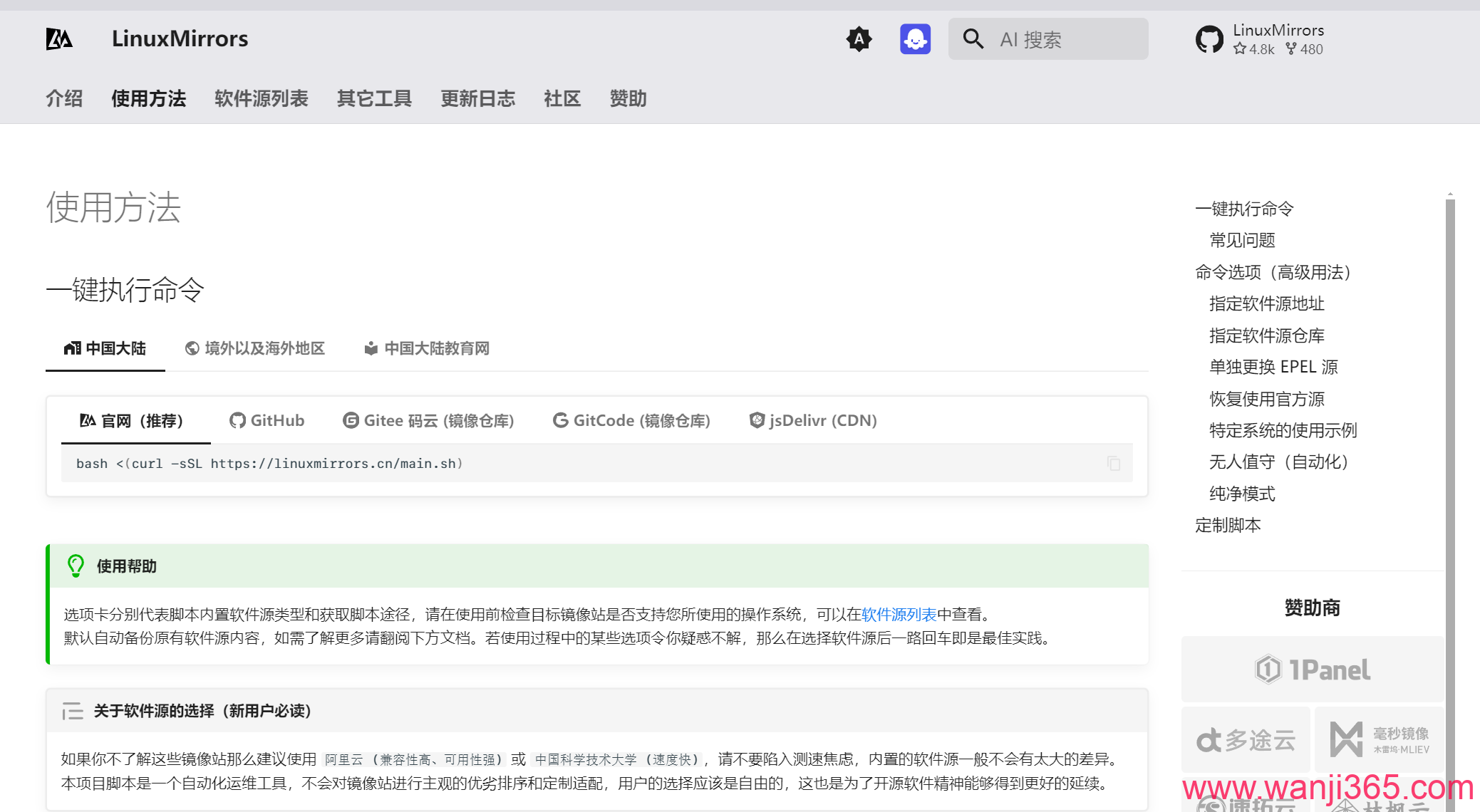Click the lightbulb icon beside 使用帮助
This screenshot has height=812, width=1480.
pos(76,566)
